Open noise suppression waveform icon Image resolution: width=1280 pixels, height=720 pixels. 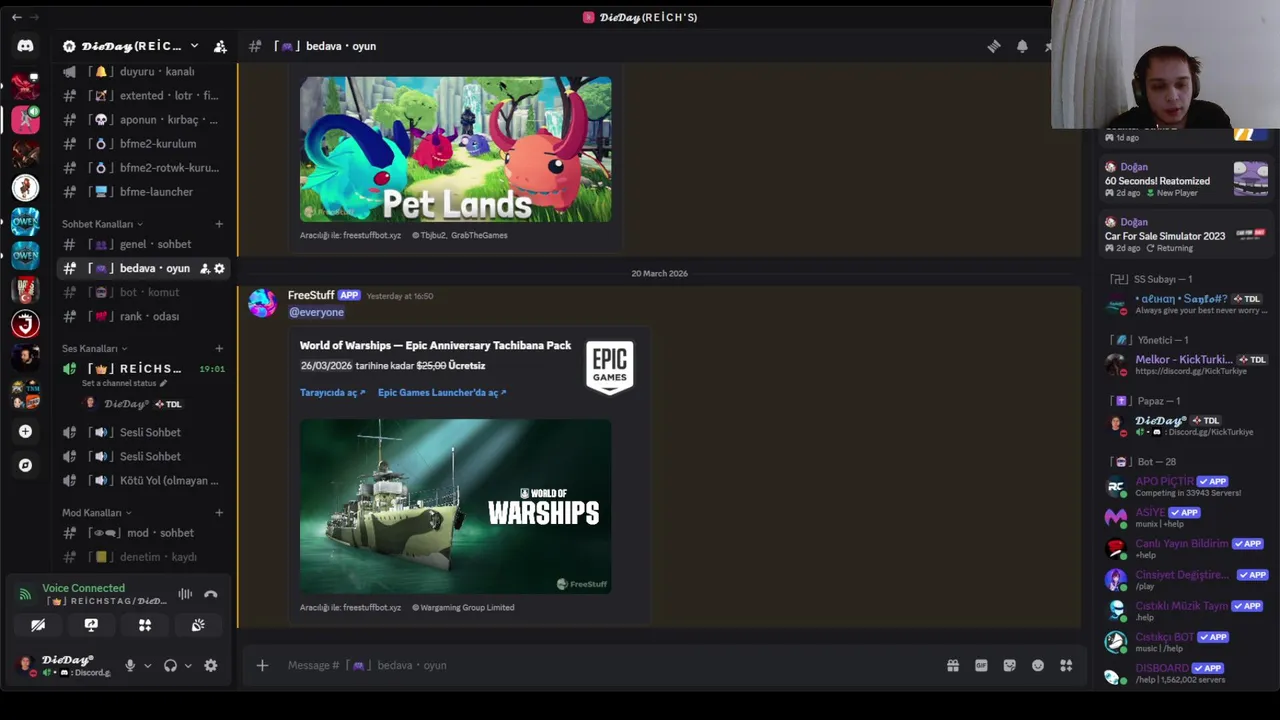[185, 594]
